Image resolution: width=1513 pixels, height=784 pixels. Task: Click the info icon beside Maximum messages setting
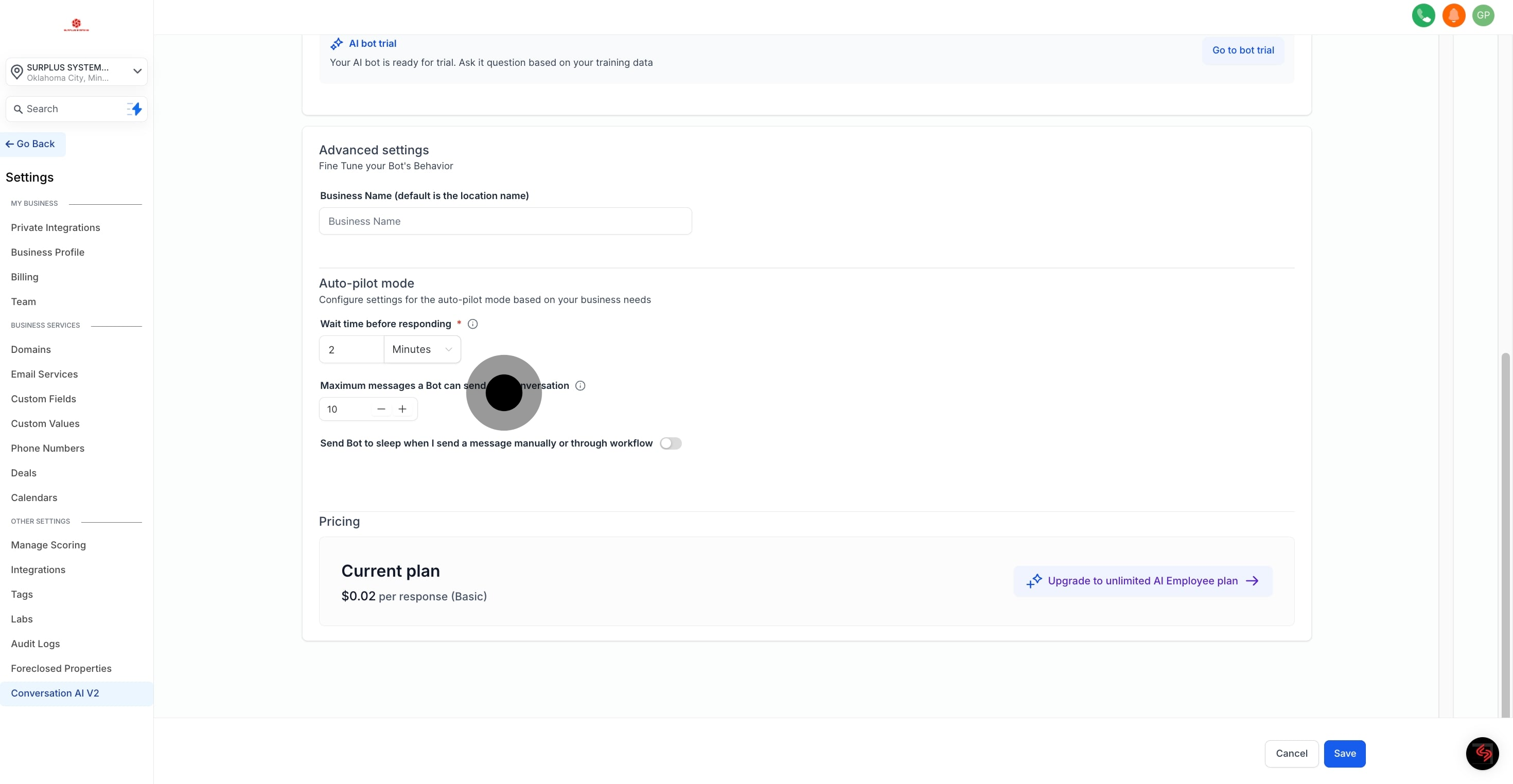point(580,385)
